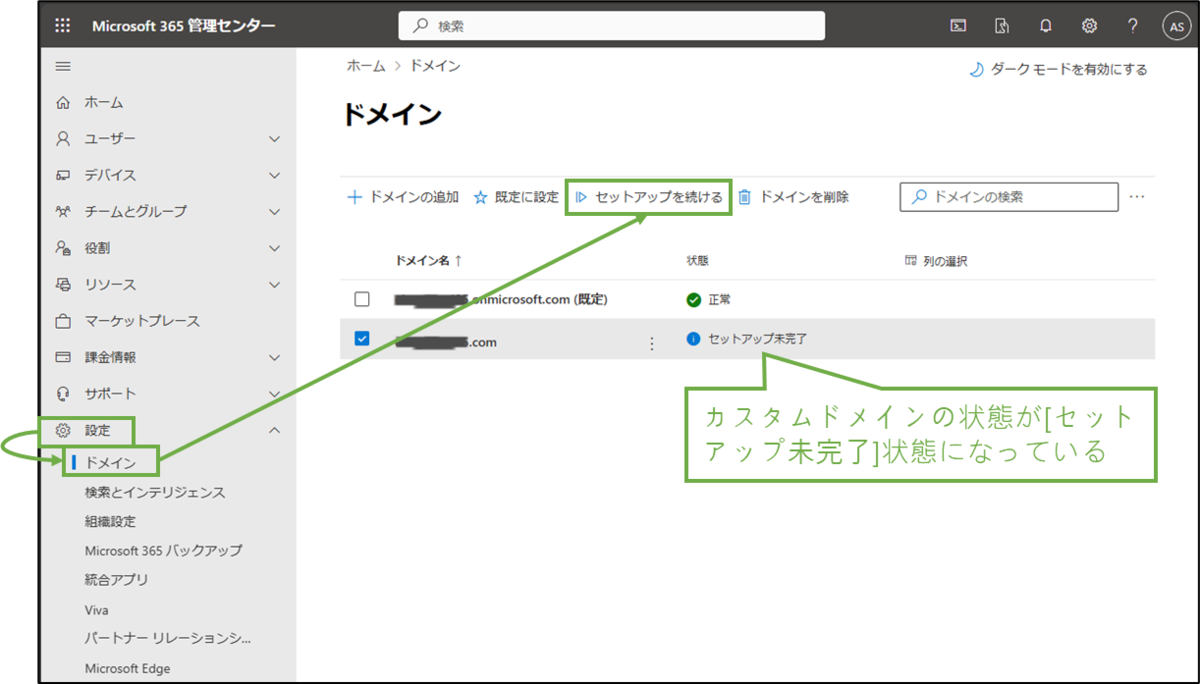This screenshot has height=684, width=1200.
Task: Click the ホーム house icon in sidebar
Action: [63, 103]
